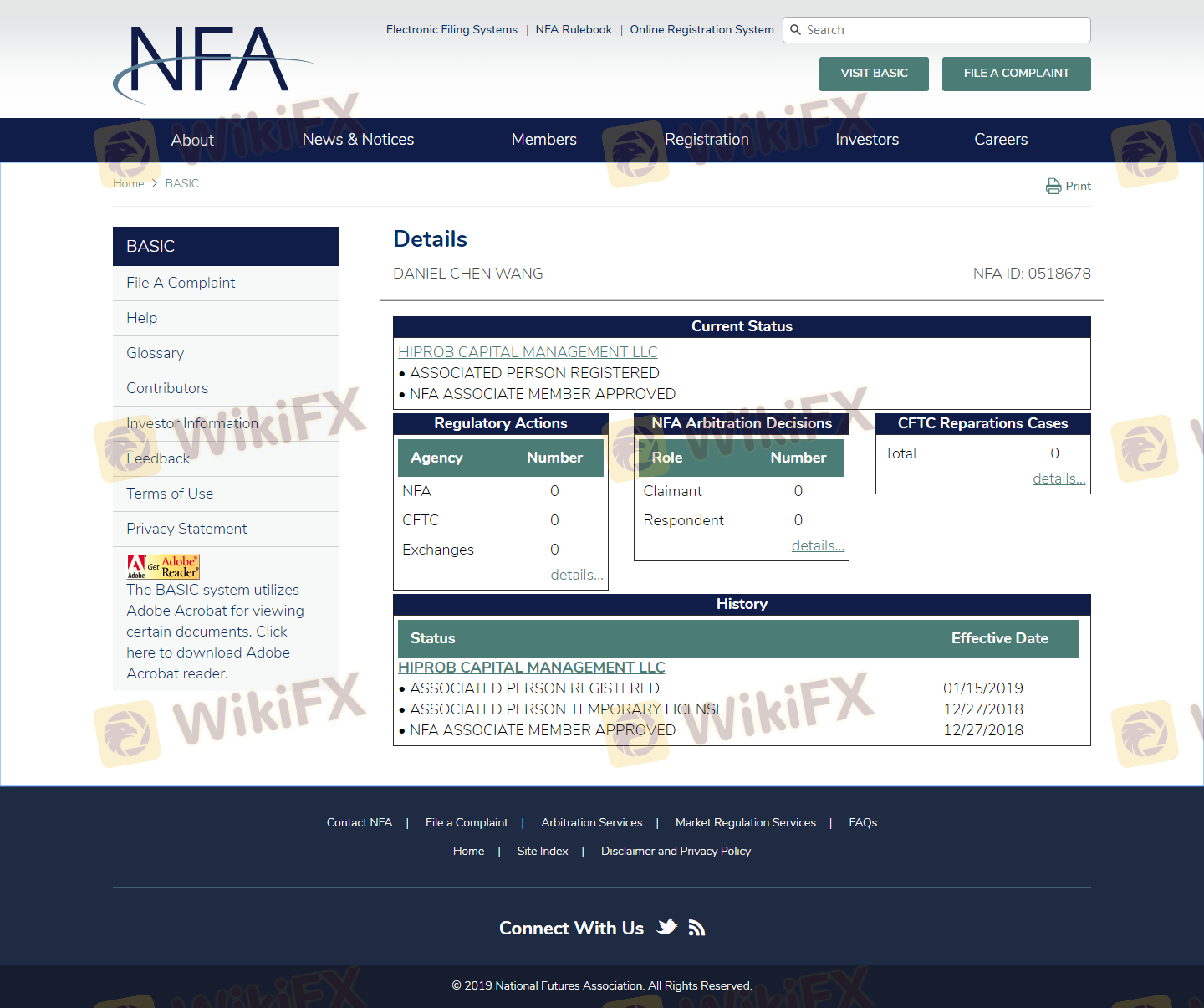The height and width of the screenshot is (1008, 1204).
Task: Open the NFA Rulebook link
Action: point(574,29)
